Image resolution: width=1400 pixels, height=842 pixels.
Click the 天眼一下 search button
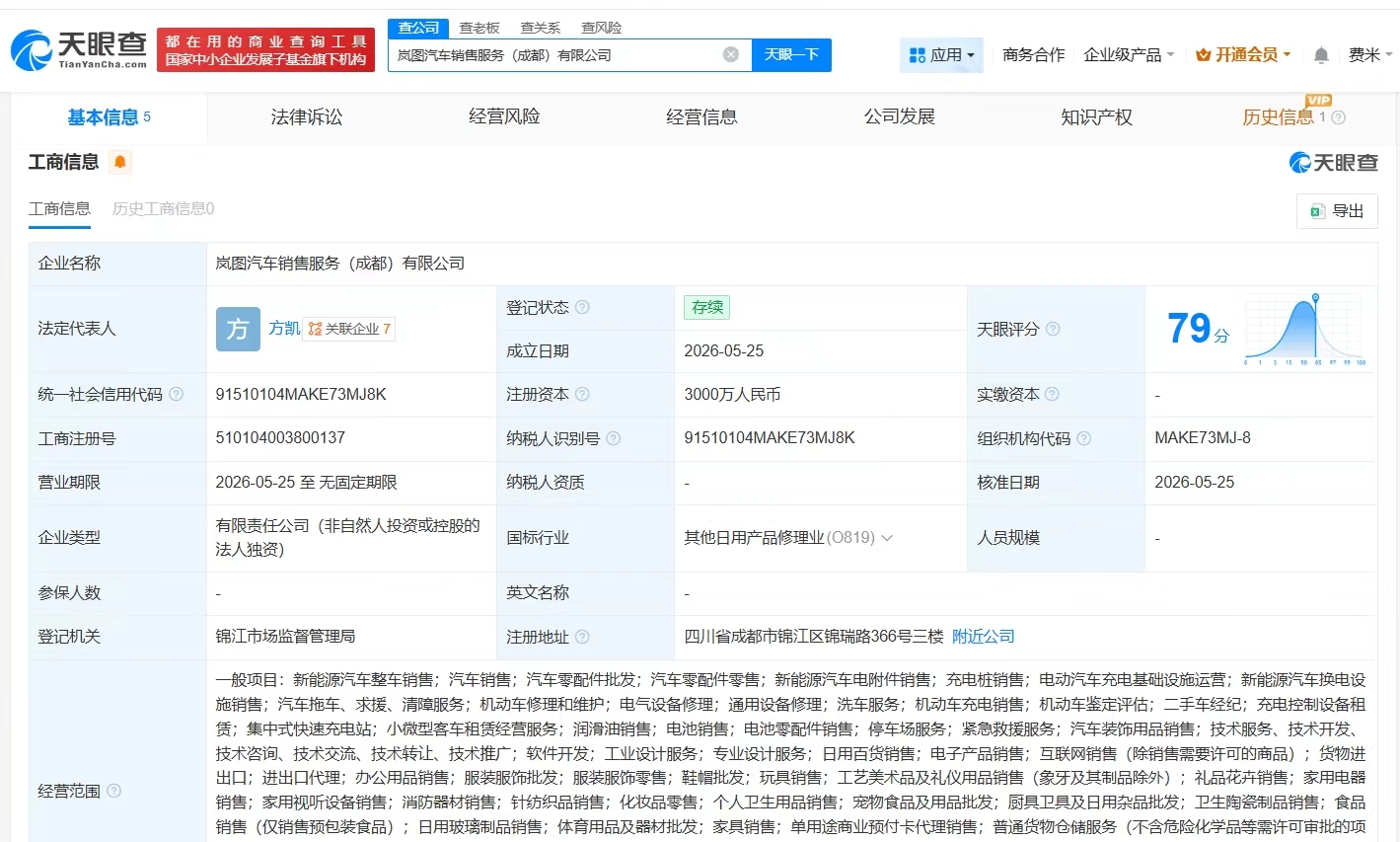tap(791, 55)
